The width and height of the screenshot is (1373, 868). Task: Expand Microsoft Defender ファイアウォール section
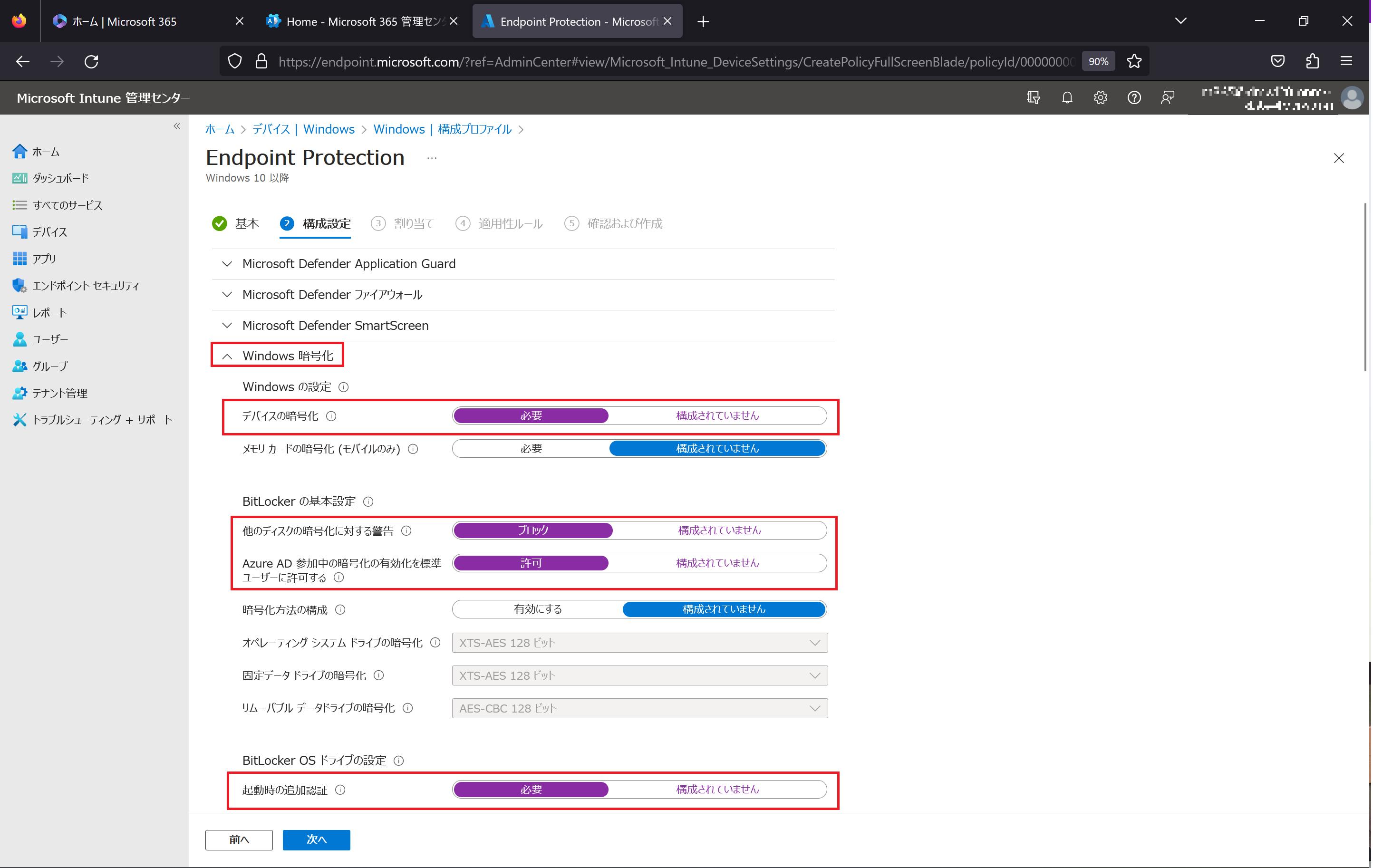523,295
